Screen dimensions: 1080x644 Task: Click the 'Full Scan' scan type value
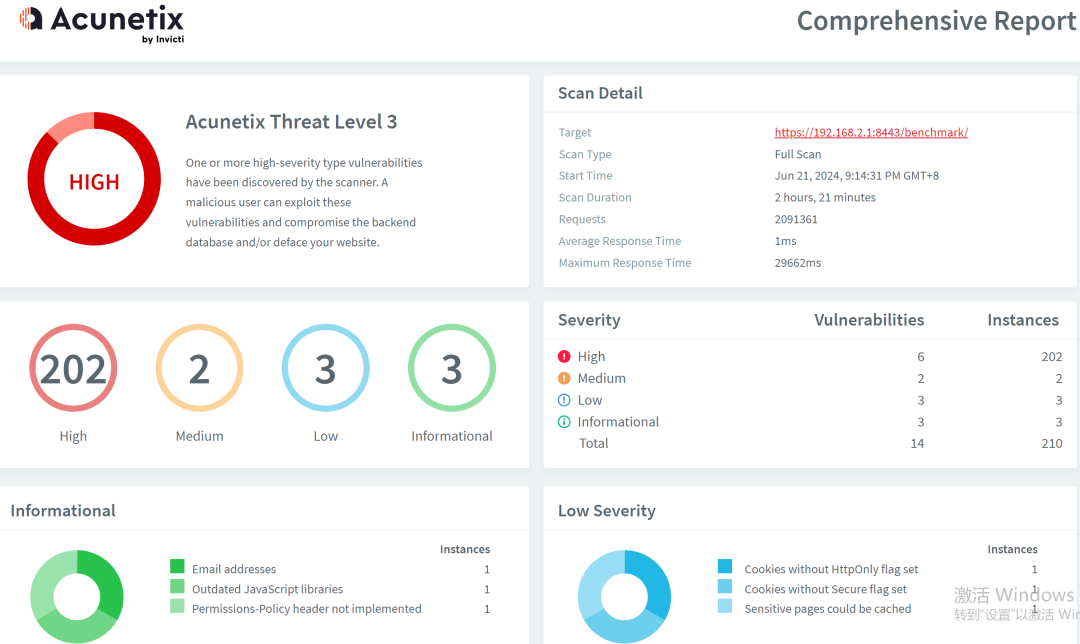coord(798,154)
